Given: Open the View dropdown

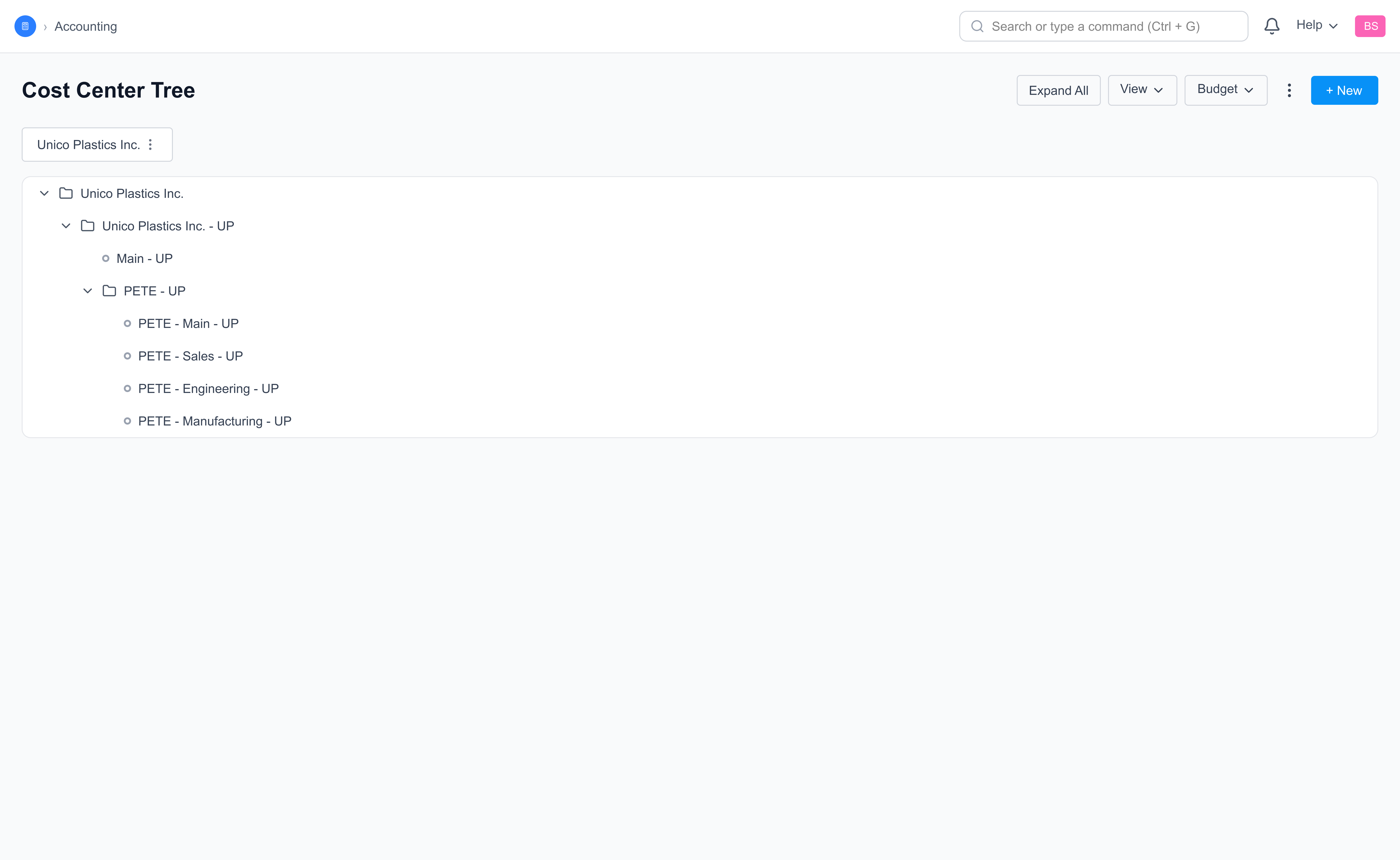Looking at the screenshot, I should pos(1142,90).
